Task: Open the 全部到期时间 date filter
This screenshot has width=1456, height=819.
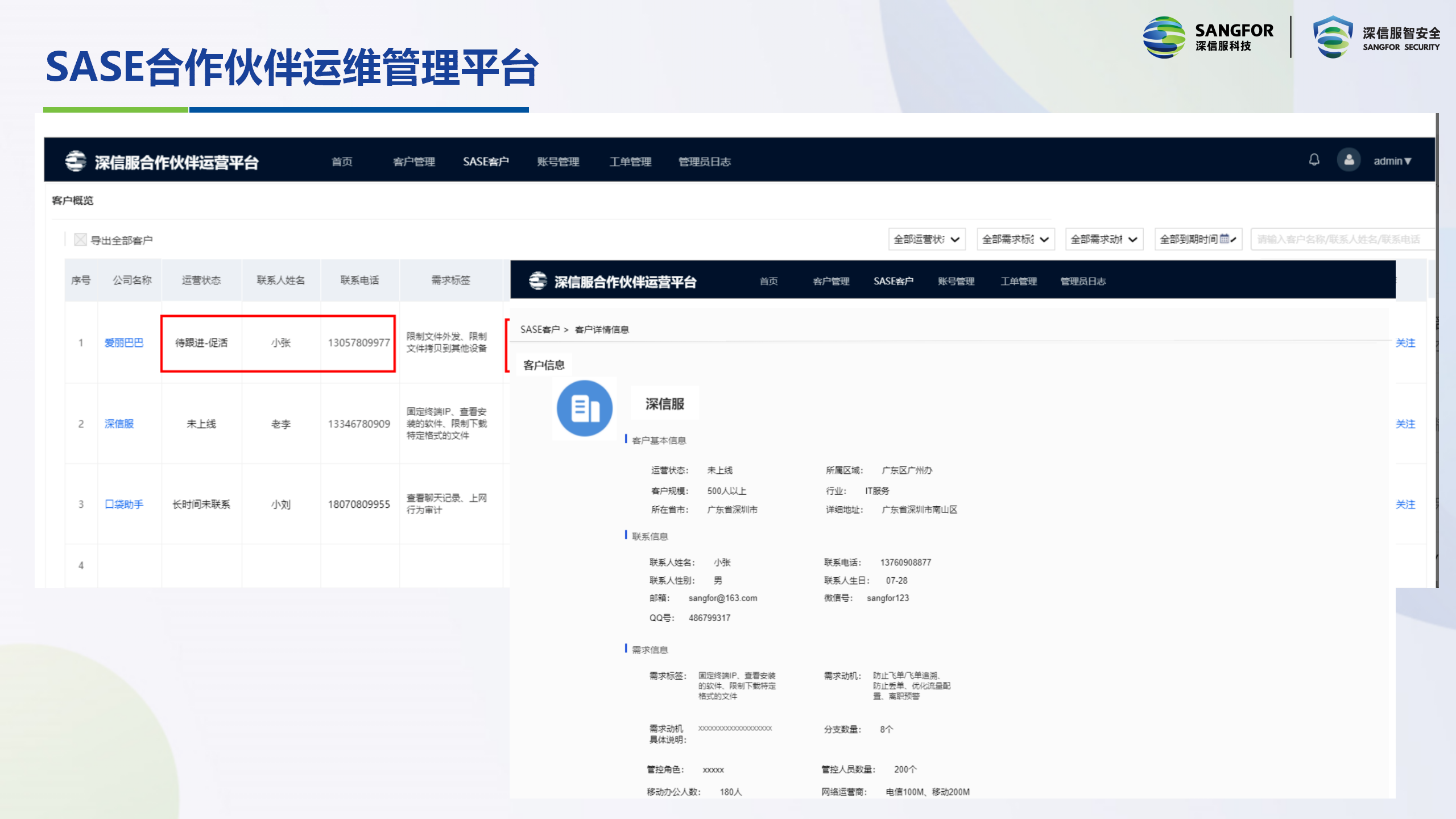Action: click(x=1198, y=239)
